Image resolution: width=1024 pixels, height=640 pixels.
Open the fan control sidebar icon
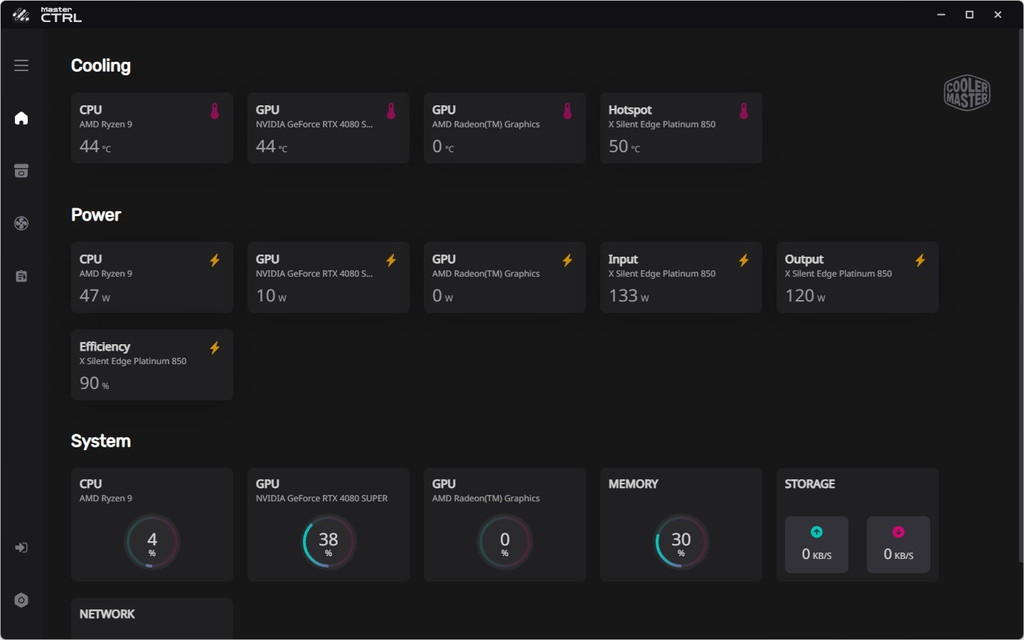tap(21, 223)
